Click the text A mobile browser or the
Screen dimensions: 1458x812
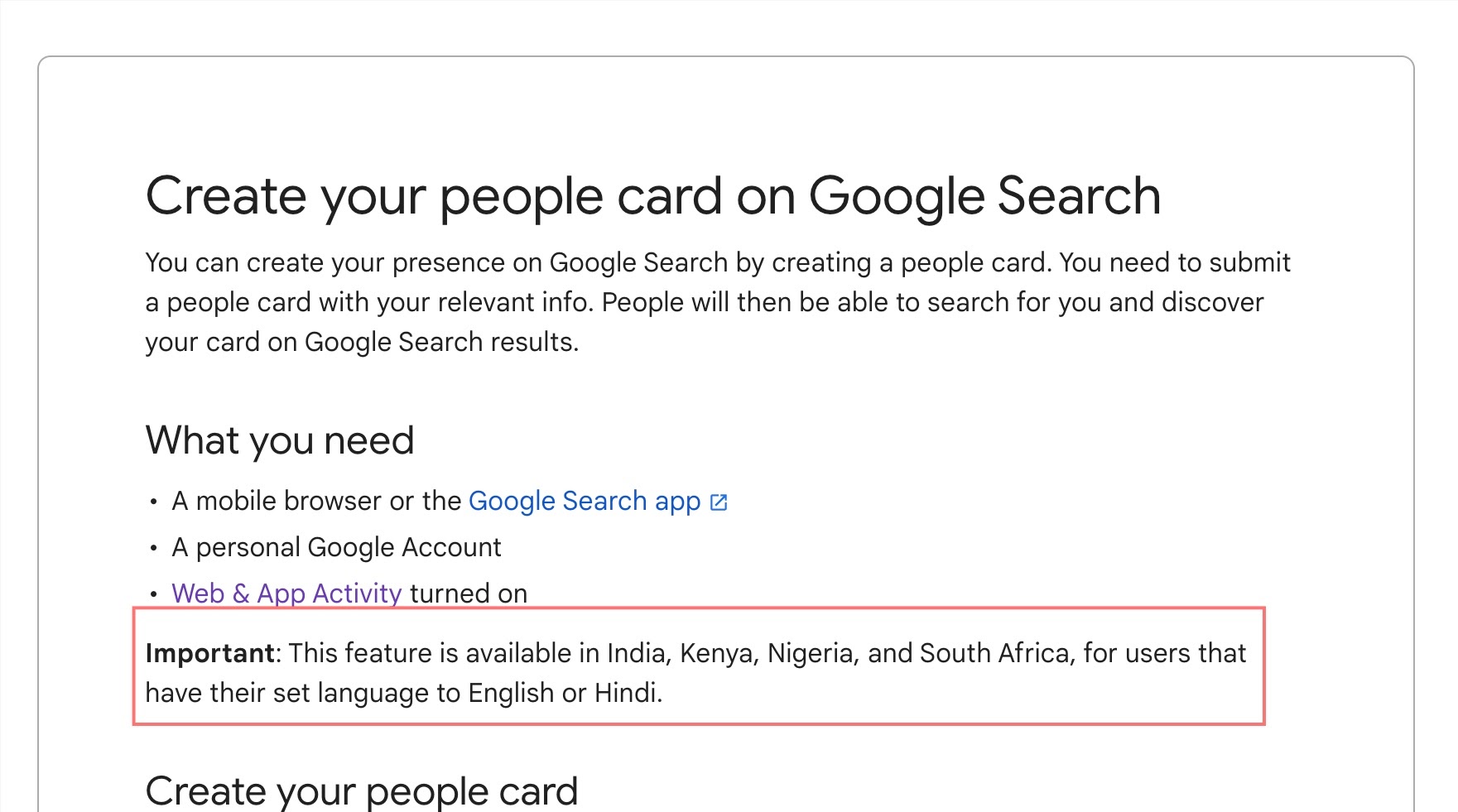(x=316, y=502)
